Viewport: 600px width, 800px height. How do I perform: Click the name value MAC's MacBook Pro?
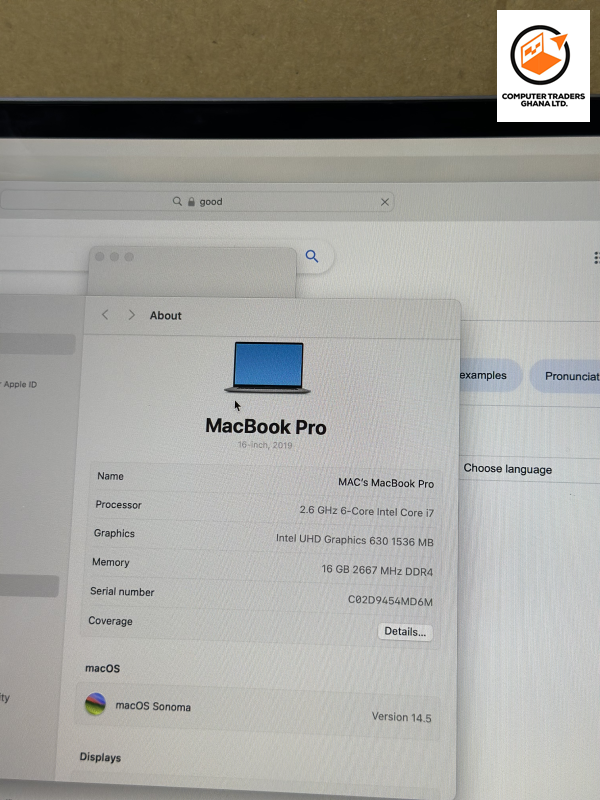point(386,483)
